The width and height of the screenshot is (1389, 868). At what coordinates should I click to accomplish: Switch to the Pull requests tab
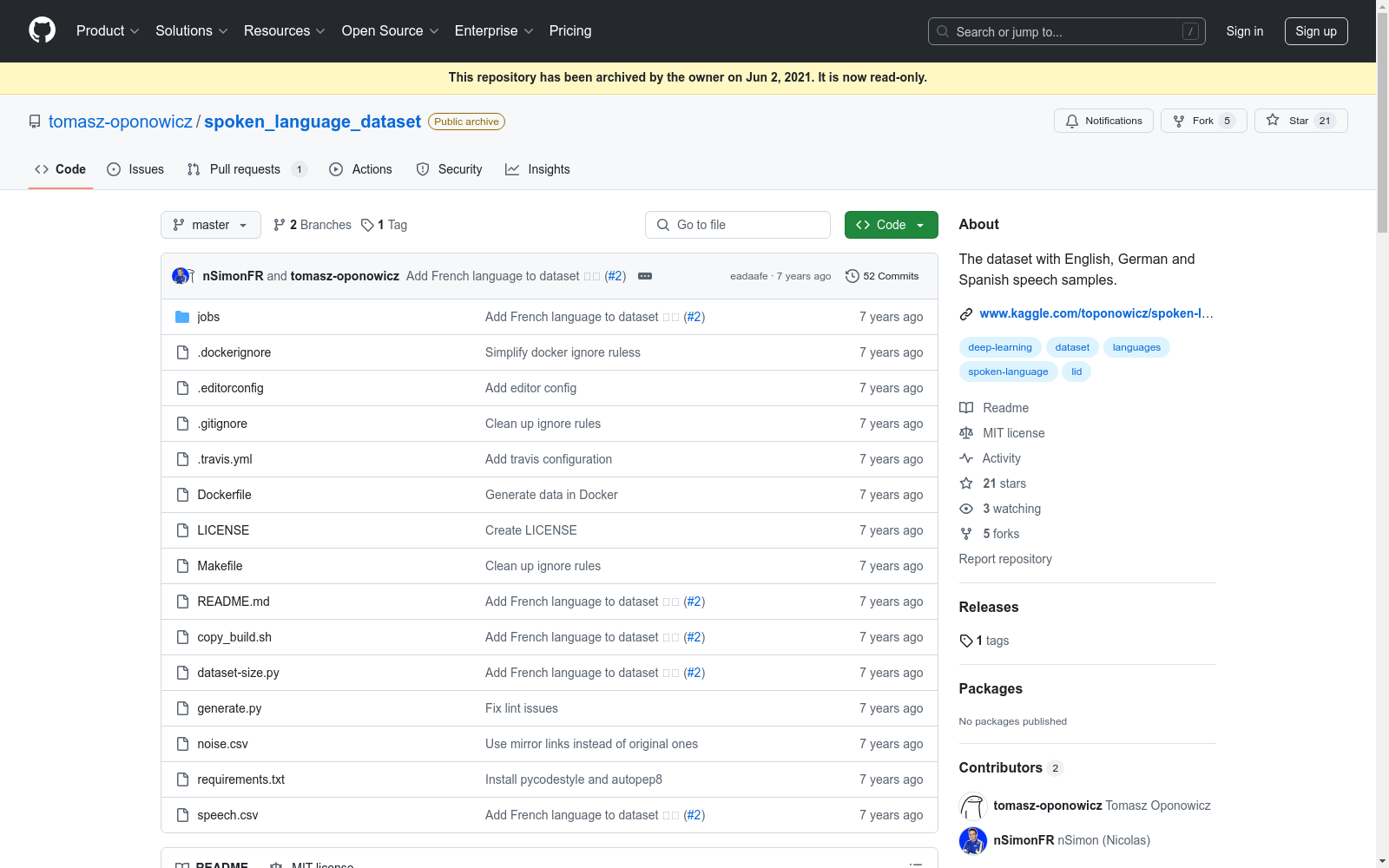[247, 169]
